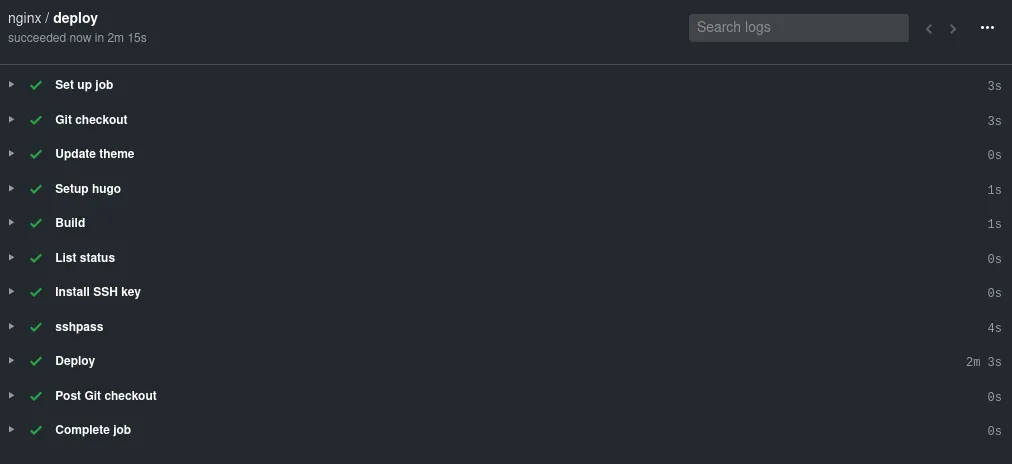Viewport: 1012px width, 464px height.
Task: Open the Setup hugo step log
Action: tap(88, 189)
